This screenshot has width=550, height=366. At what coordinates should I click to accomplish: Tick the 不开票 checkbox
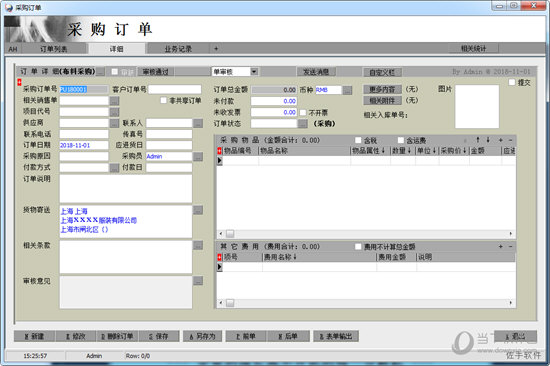(303, 113)
